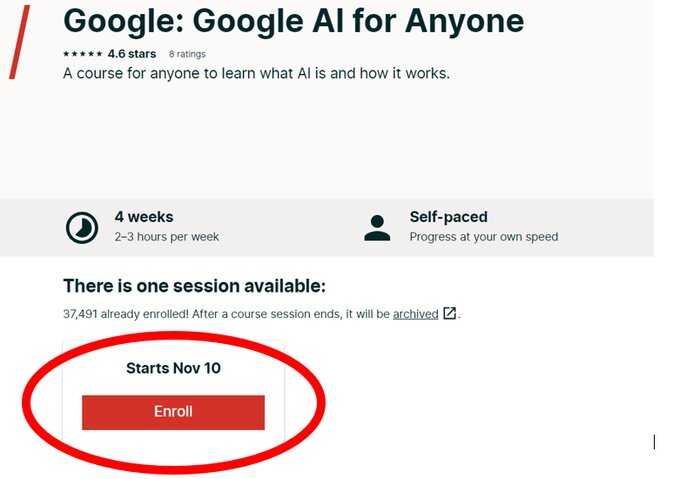Click the 4 weeks heading
The image size is (700, 479).
tap(144, 217)
